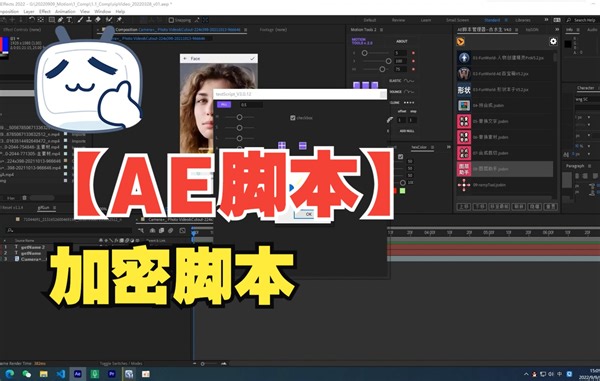Click first button below script list

(x=464, y=207)
